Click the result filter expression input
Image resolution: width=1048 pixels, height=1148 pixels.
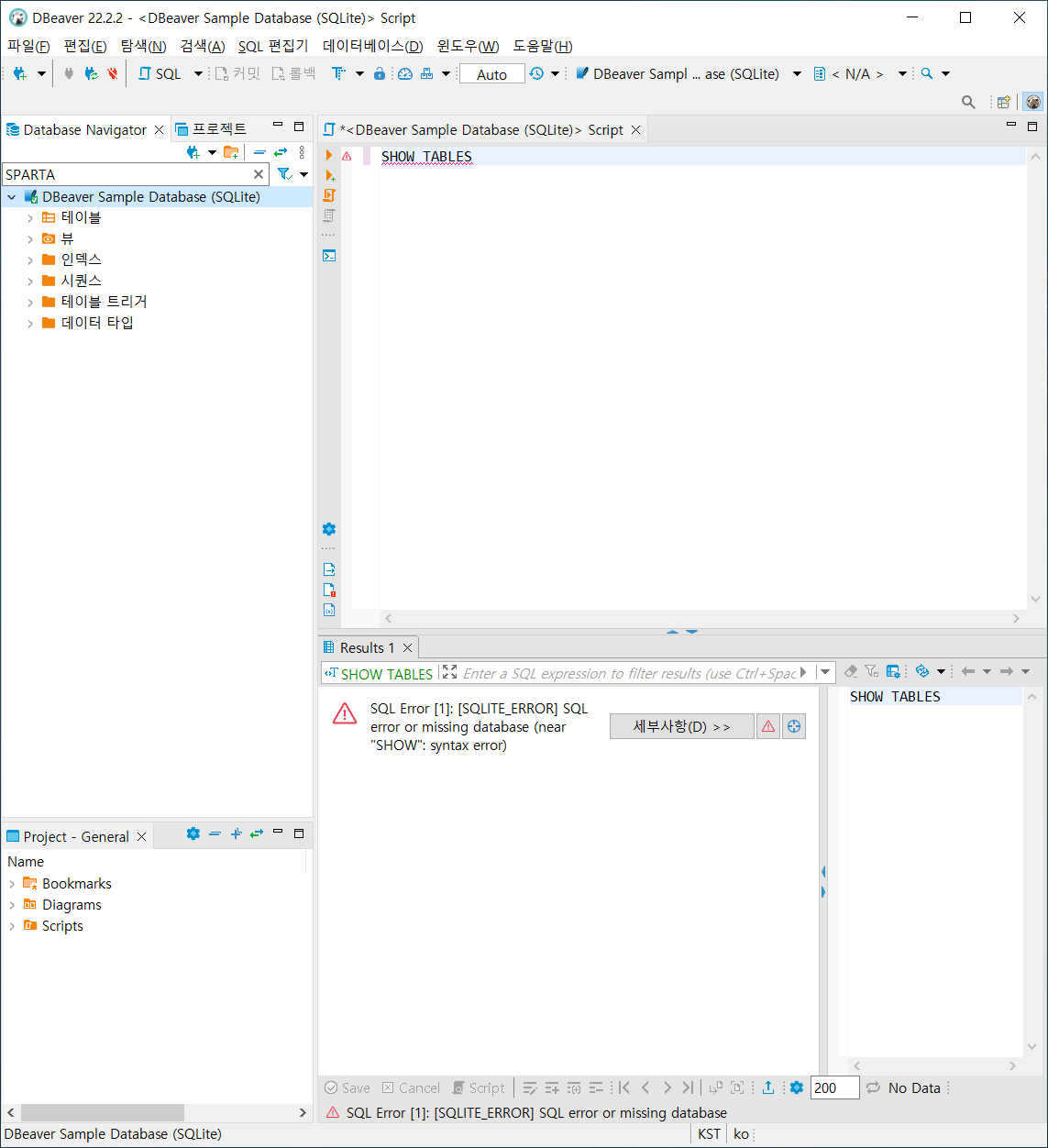pos(628,673)
